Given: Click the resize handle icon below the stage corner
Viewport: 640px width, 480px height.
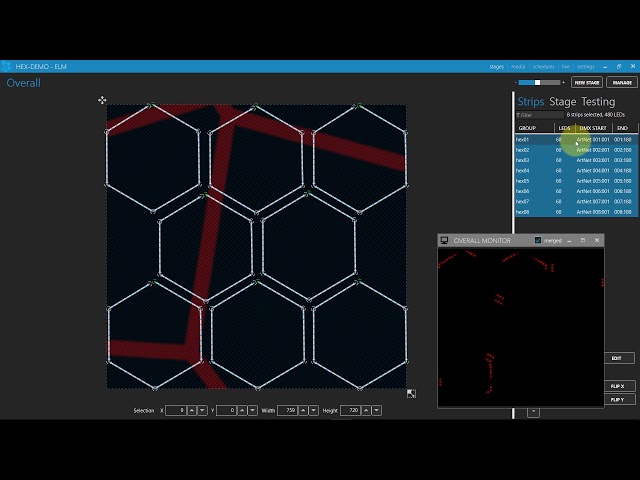Looking at the screenshot, I should [411, 393].
